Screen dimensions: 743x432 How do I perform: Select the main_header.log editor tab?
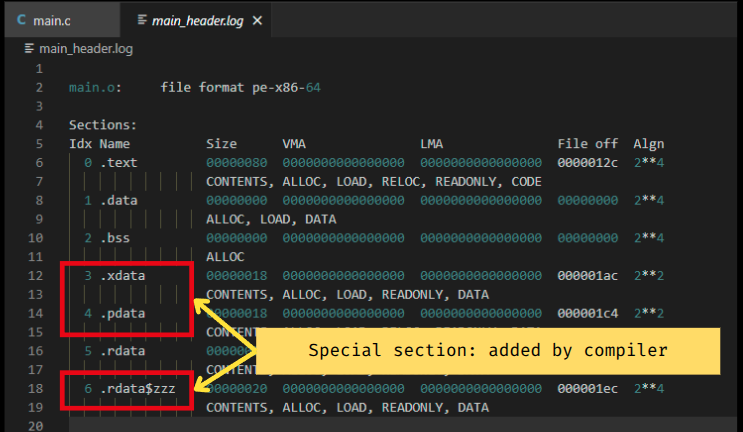tap(196, 19)
